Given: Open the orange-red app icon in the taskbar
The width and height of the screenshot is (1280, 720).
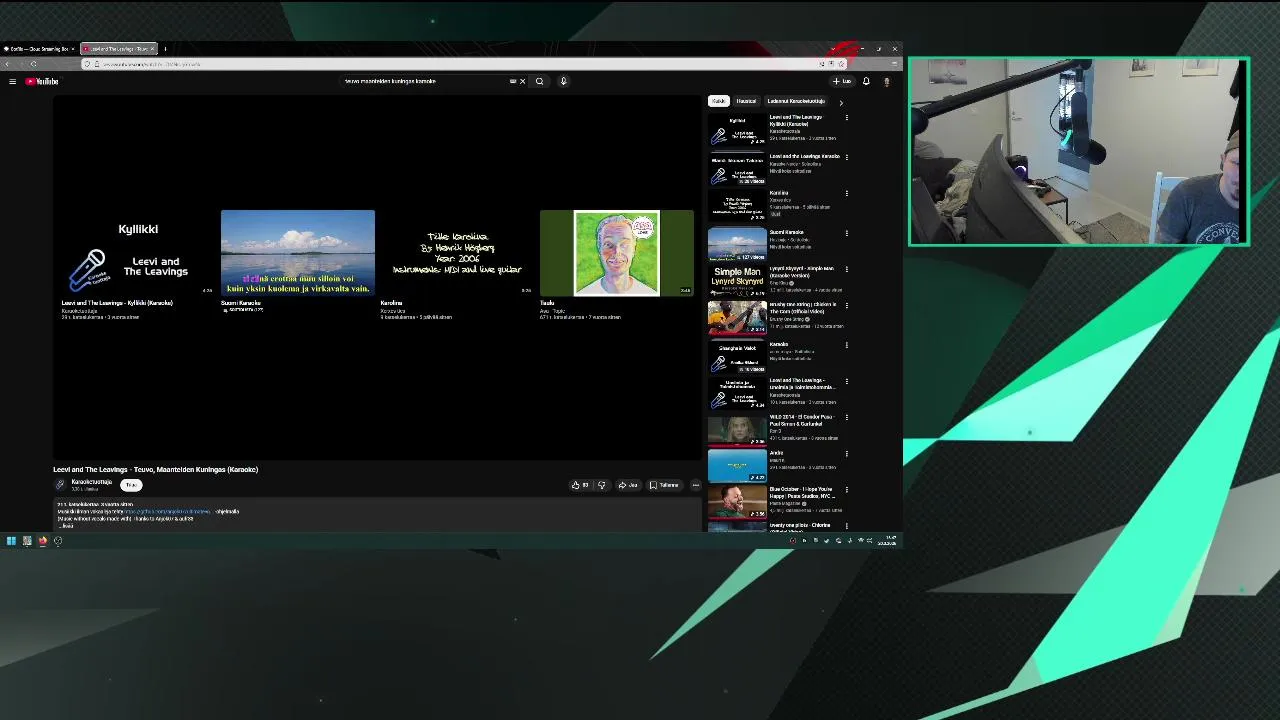Looking at the screenshot, I should tap(42, 541).
